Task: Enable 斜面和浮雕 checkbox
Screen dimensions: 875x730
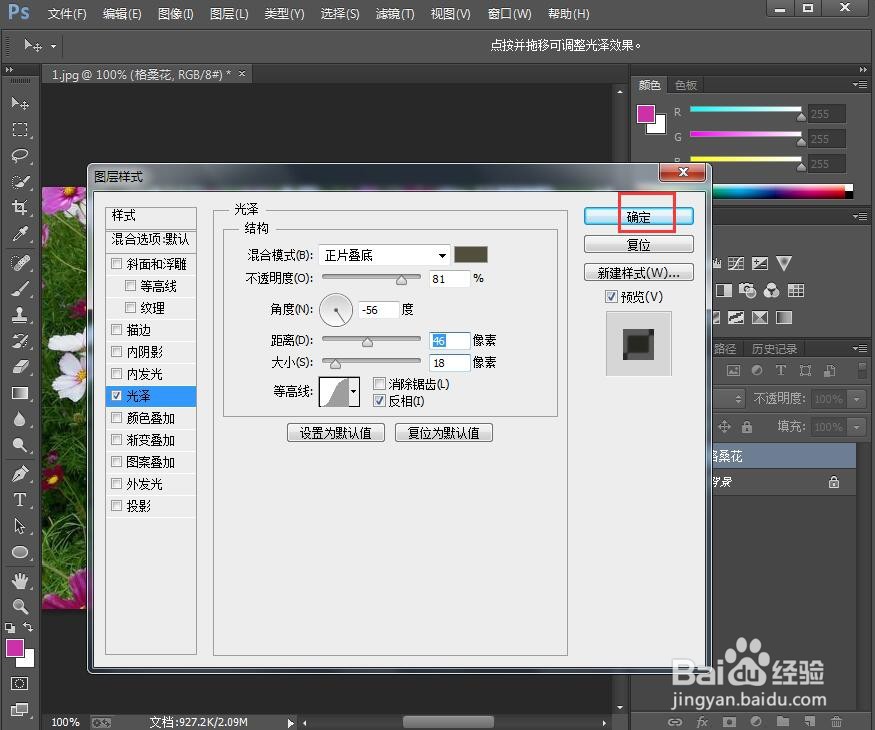Action: 117,263
